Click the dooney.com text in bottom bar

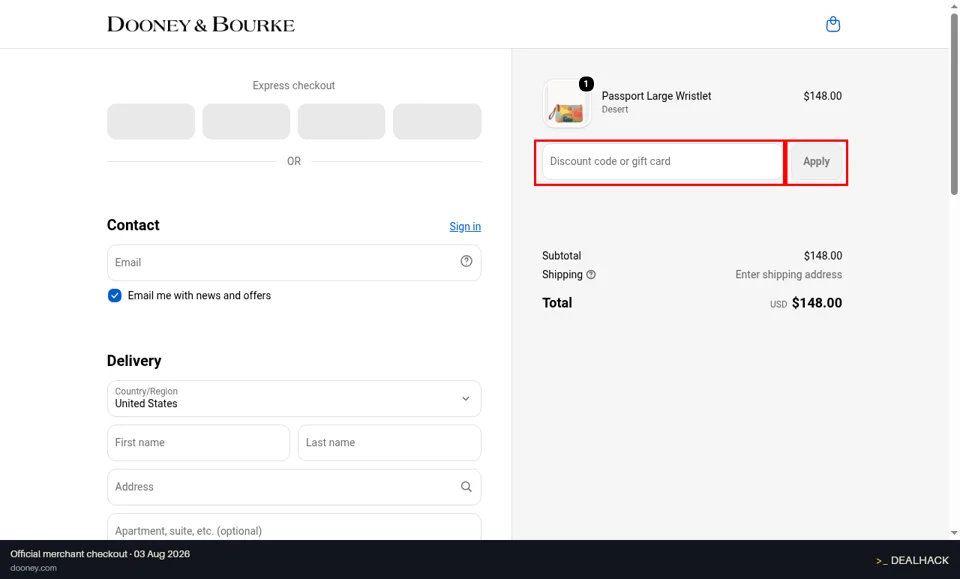pyautogui.click(x=34, y=568)
